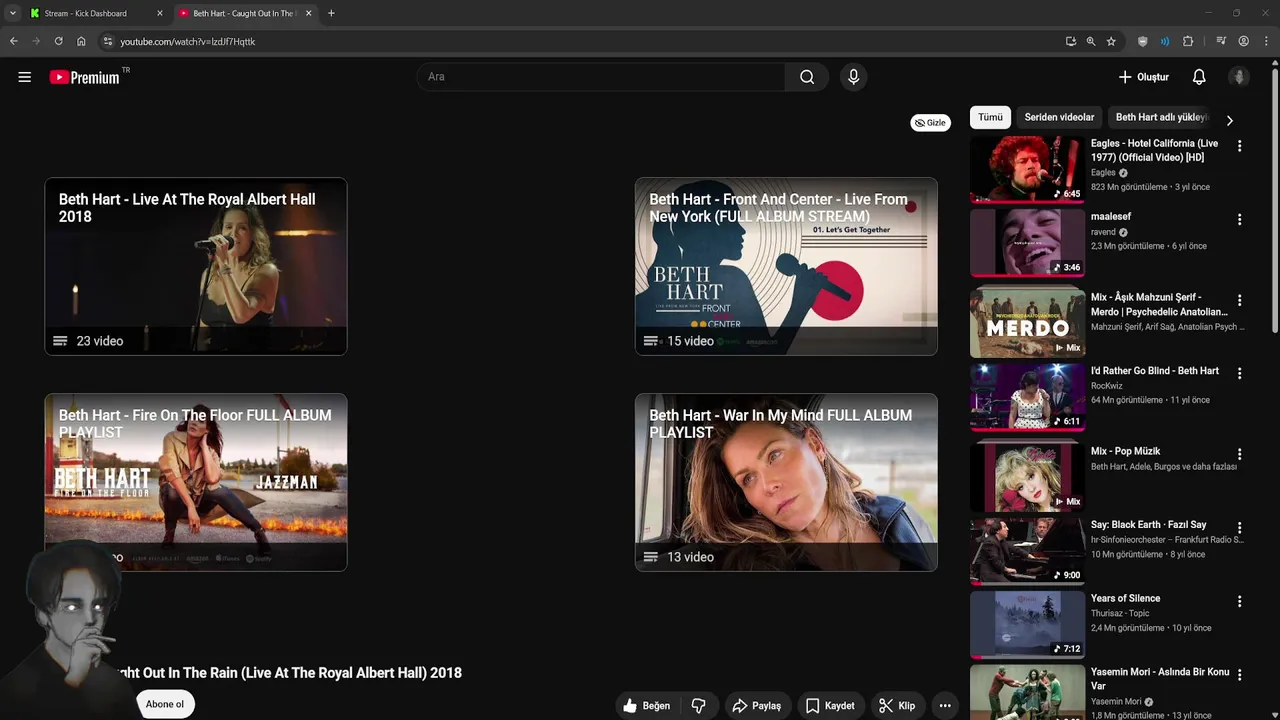Open the tab search dropdown arrow
The width and height of the screenshot is (1280, 720).
coord(13,13)
